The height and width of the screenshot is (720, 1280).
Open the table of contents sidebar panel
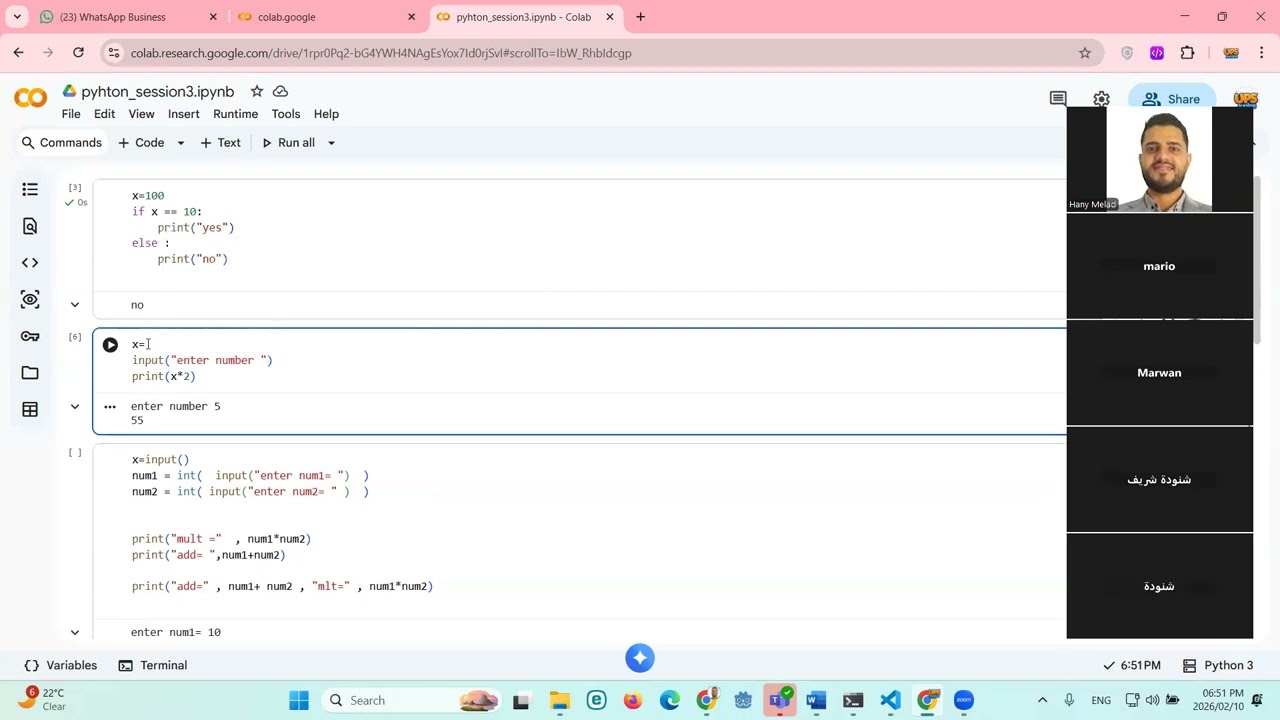[30, 189]
